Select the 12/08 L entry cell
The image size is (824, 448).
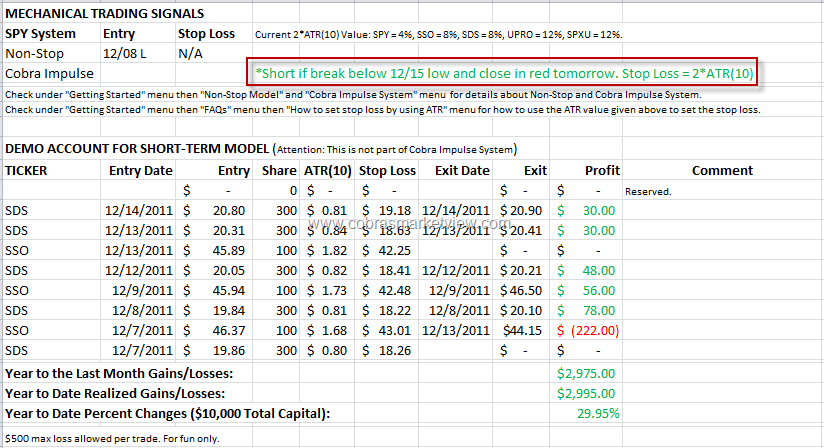[125, 54]
